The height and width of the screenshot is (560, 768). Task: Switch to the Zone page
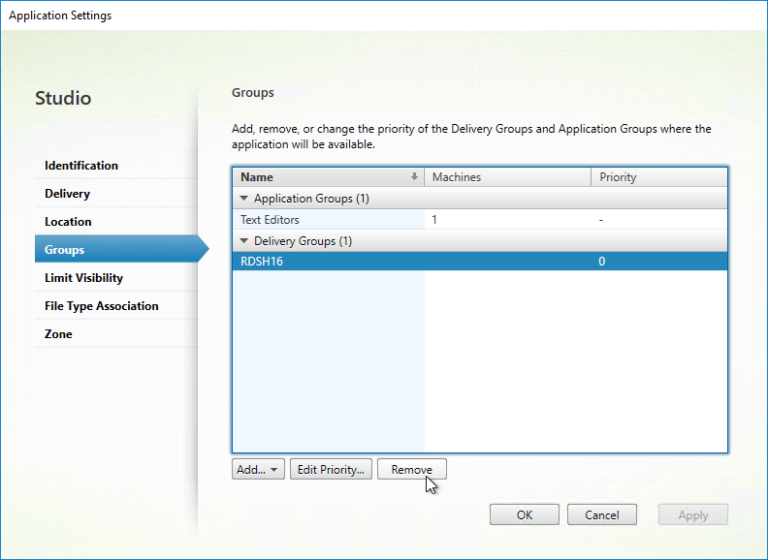coord(58,334)
